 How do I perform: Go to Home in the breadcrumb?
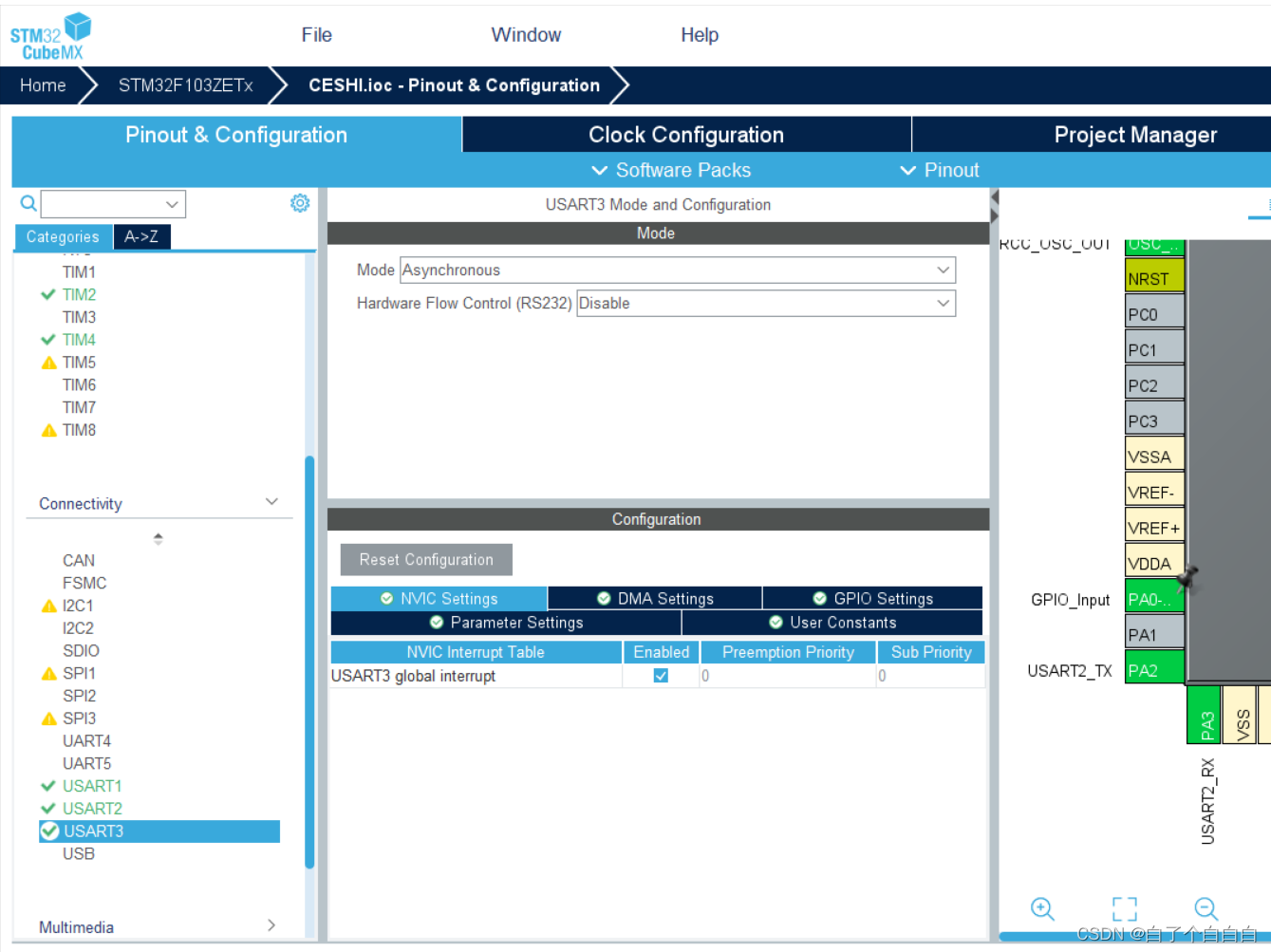click(x=43, y=85)
